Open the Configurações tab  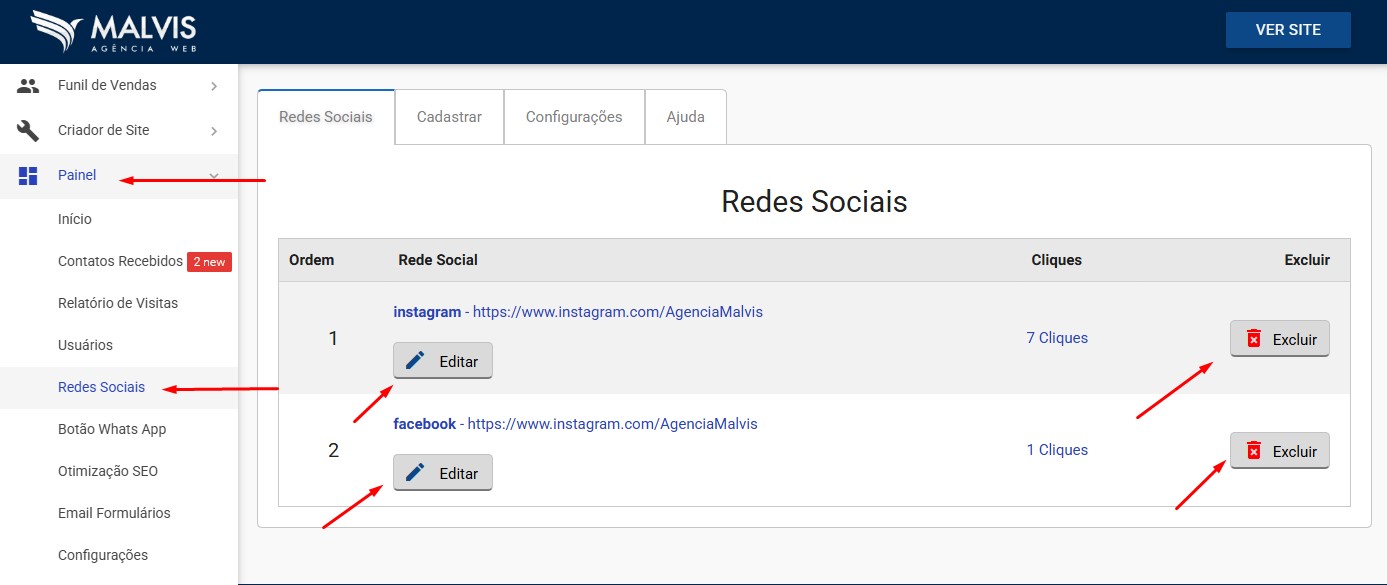[x=574, y=117]
